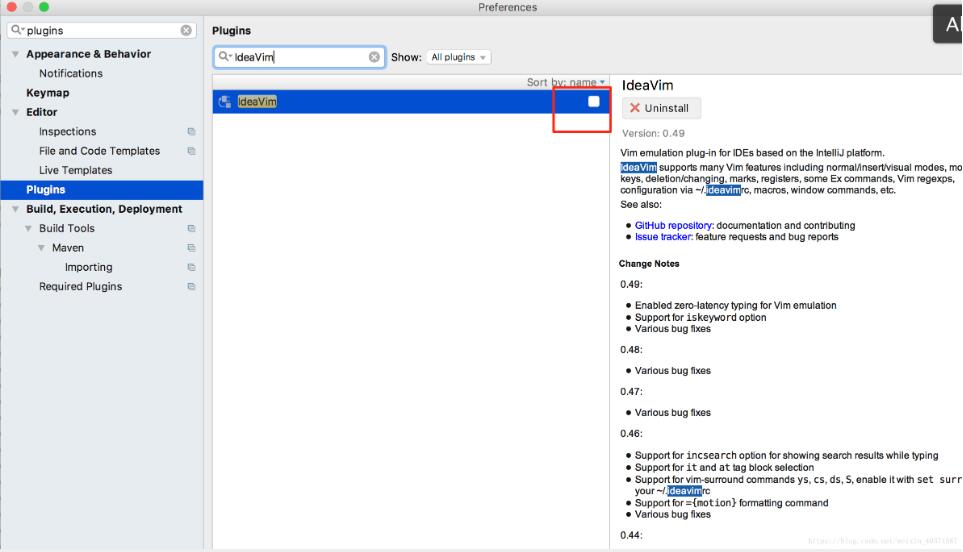Click the project-level icon beside File and Code Templates

pyautogui.click(x=191, y=151)
